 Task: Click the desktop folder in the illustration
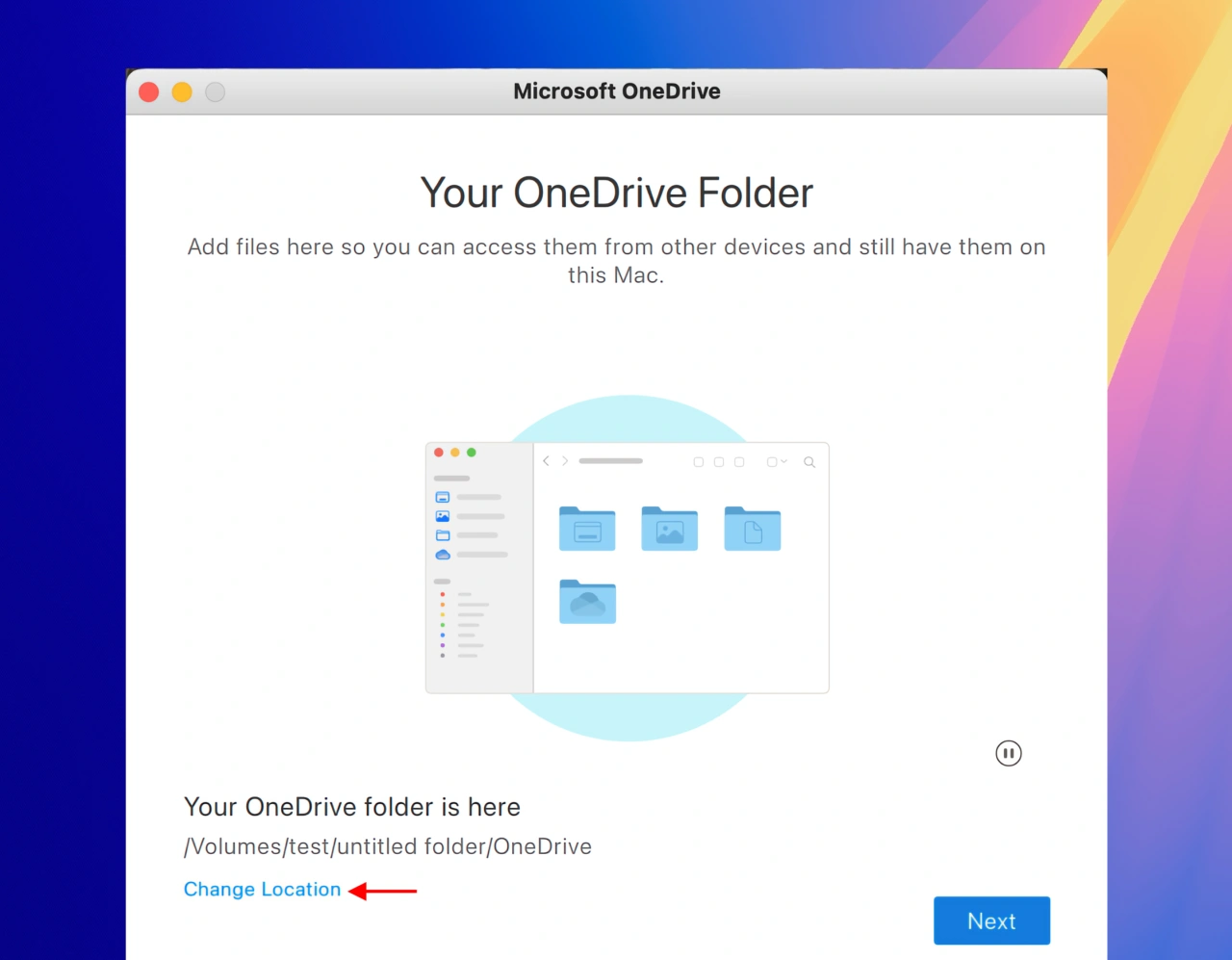pos(587,530)
